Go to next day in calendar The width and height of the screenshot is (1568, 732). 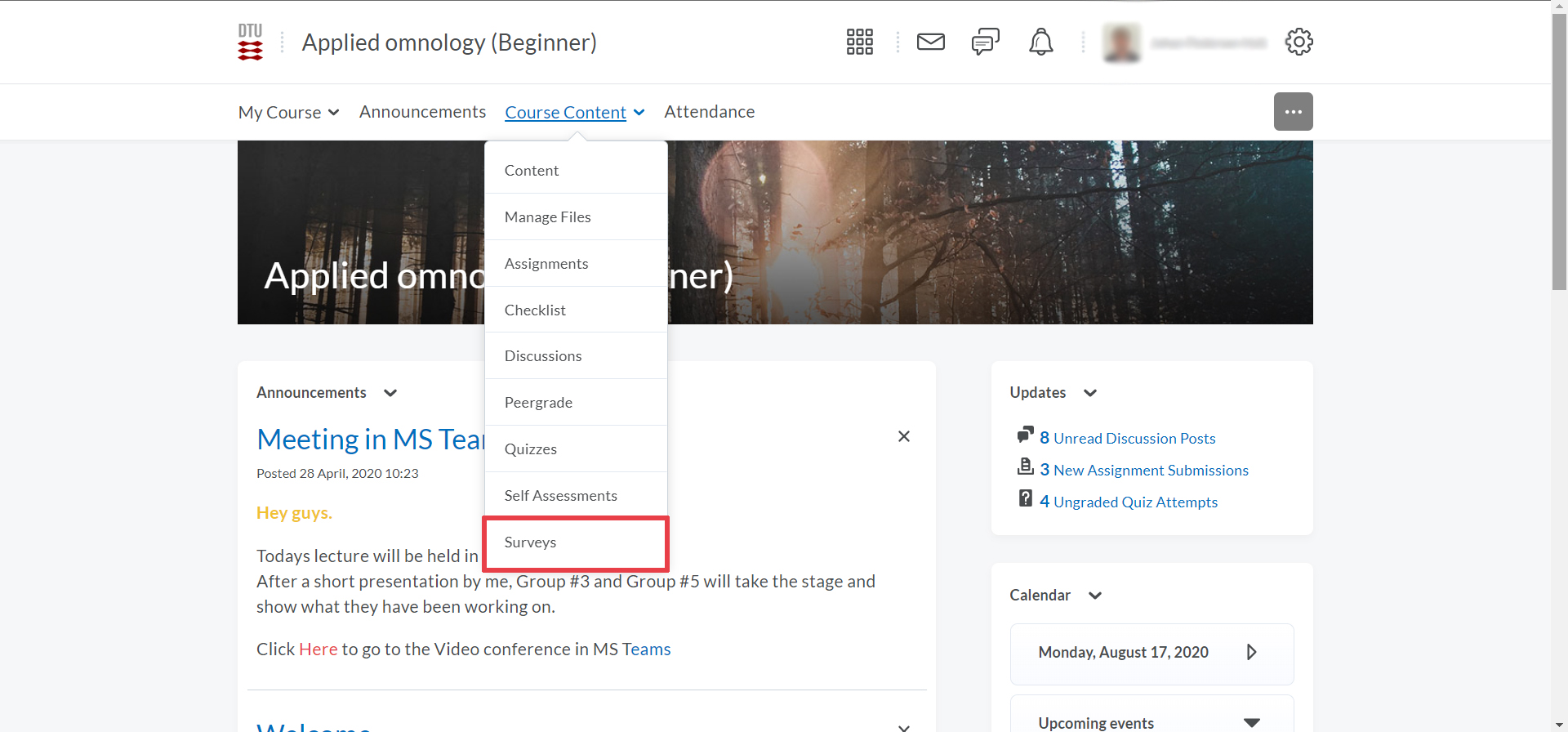1251,652
